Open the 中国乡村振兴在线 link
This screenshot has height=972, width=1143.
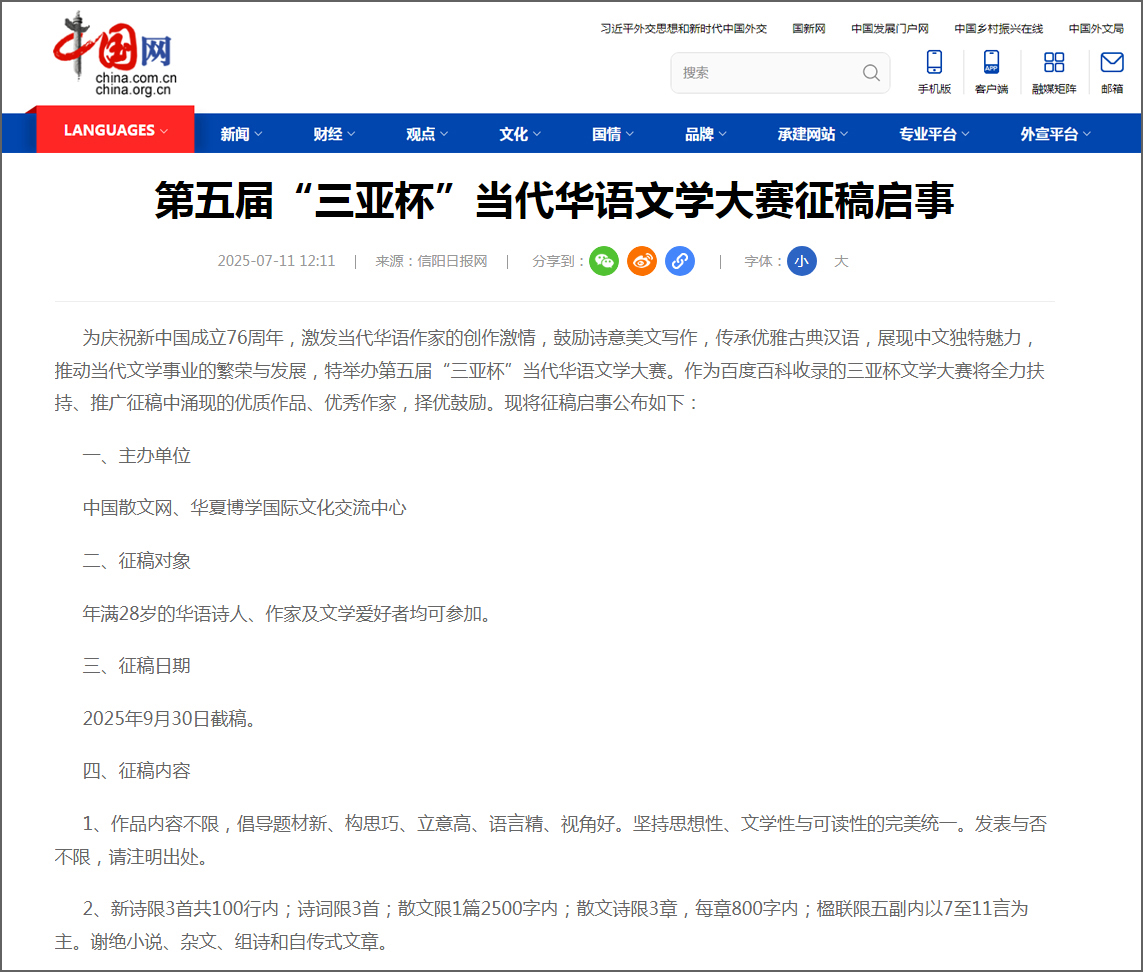coord(999,28)
